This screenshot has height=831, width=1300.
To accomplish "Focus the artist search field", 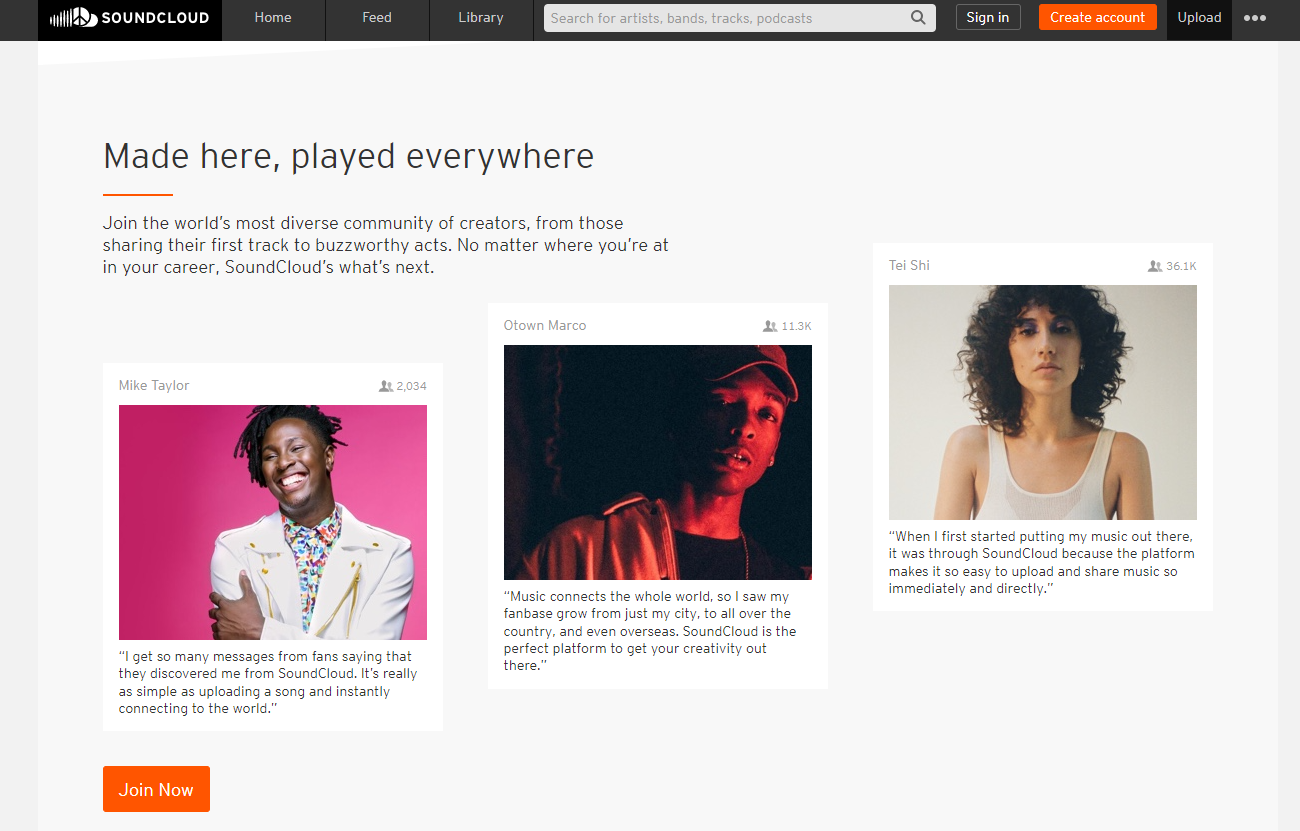I will pyautogui.click(x=740, y=18).
